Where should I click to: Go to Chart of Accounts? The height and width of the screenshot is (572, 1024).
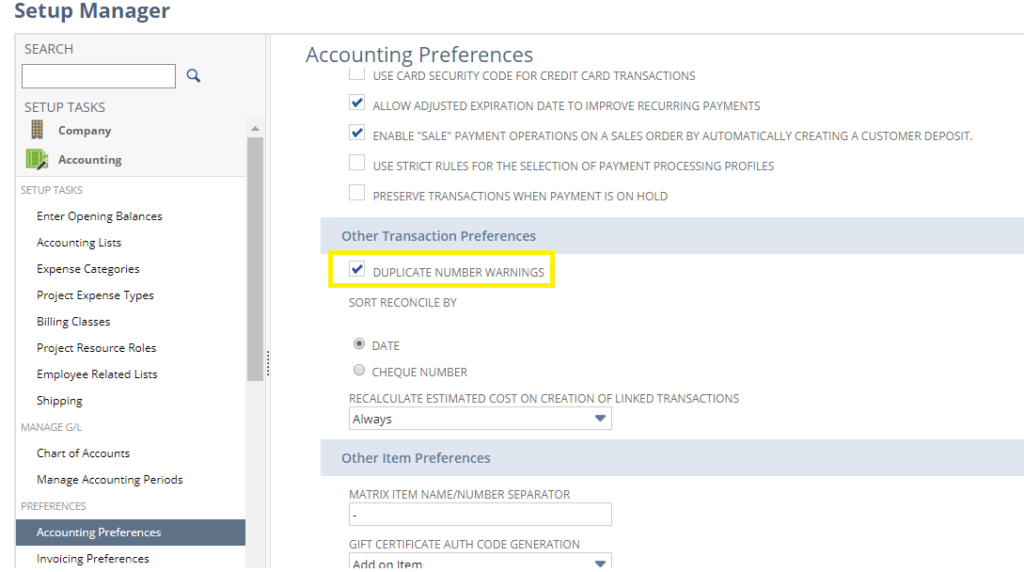[x=83, y=453]
